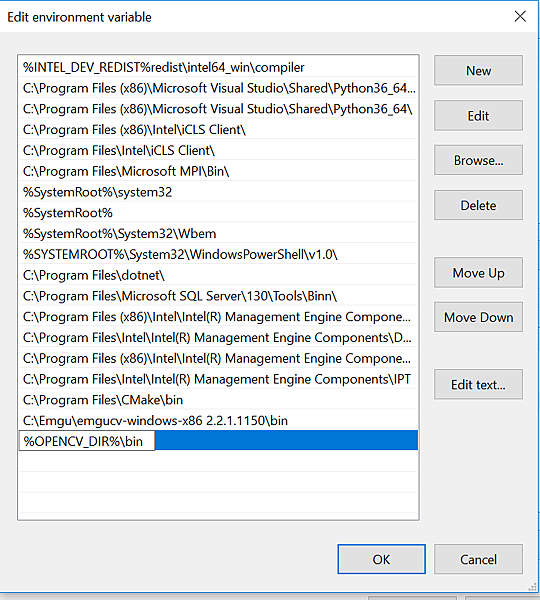Select the Program Files (x86) iCLS Client entry
The width and height of the screenshot is (540, 600).
(218, 130)
